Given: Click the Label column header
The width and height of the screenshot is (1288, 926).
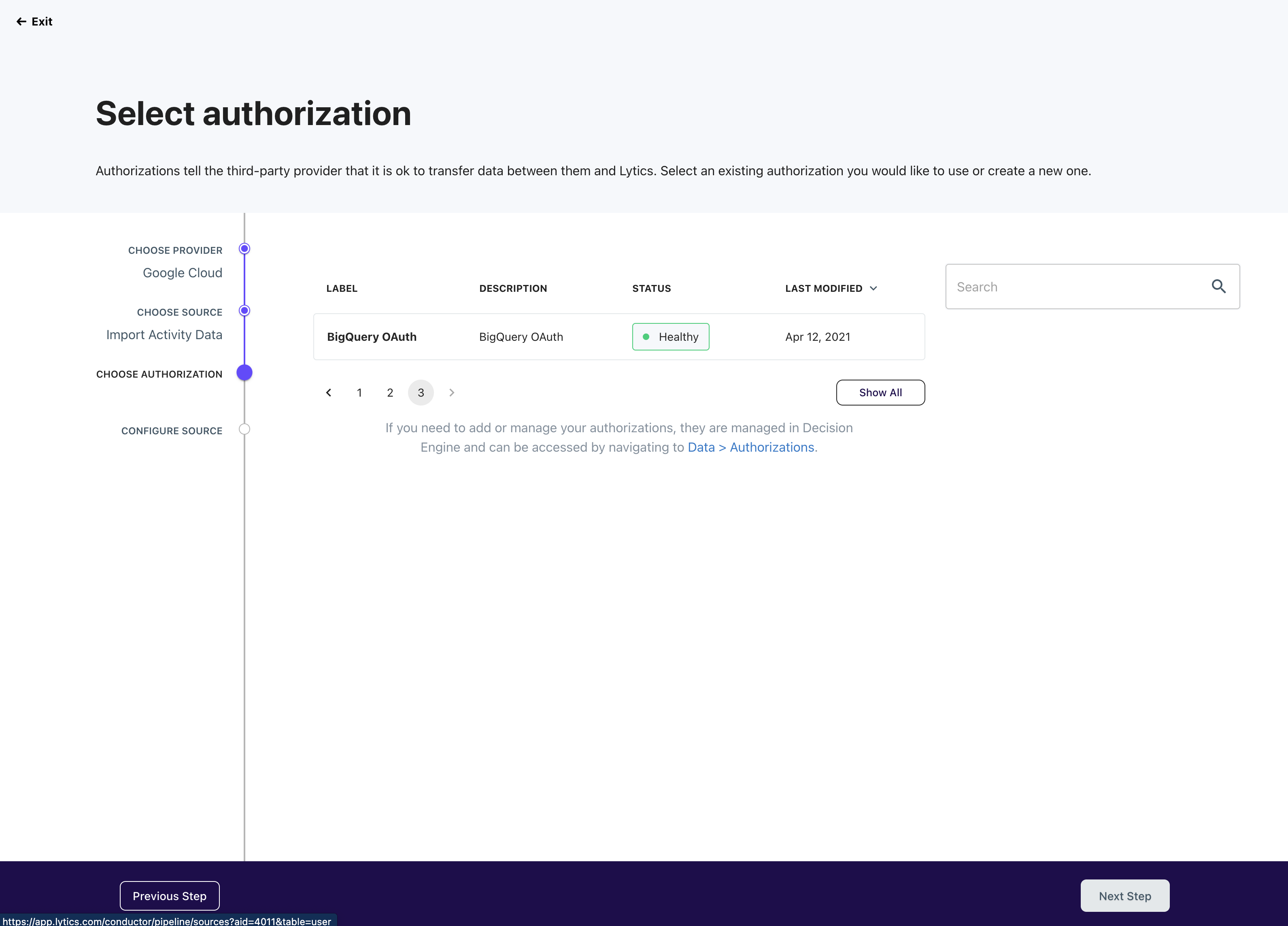Looking at the screenshot, I should point(341,289).
